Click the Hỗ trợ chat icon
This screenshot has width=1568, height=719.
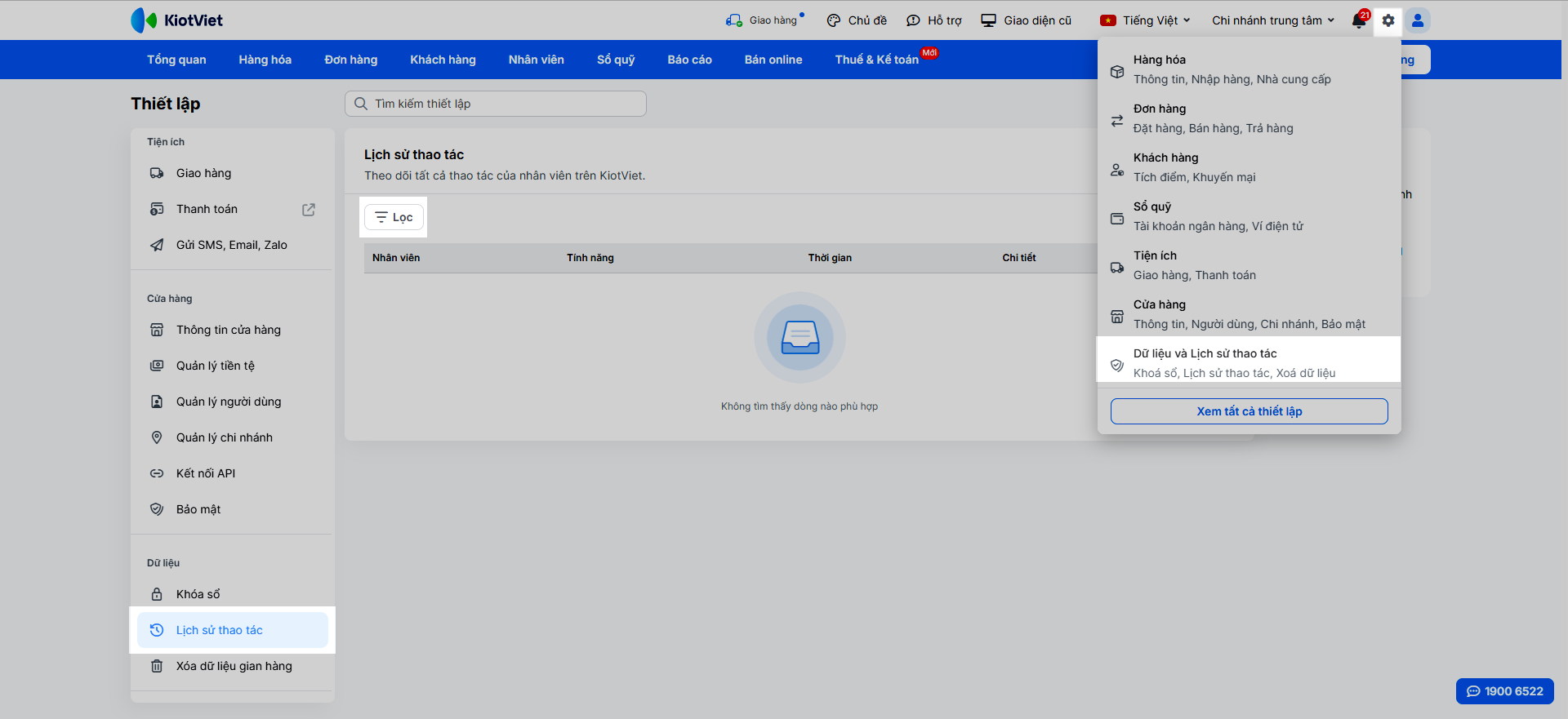(x=913, y=20)
